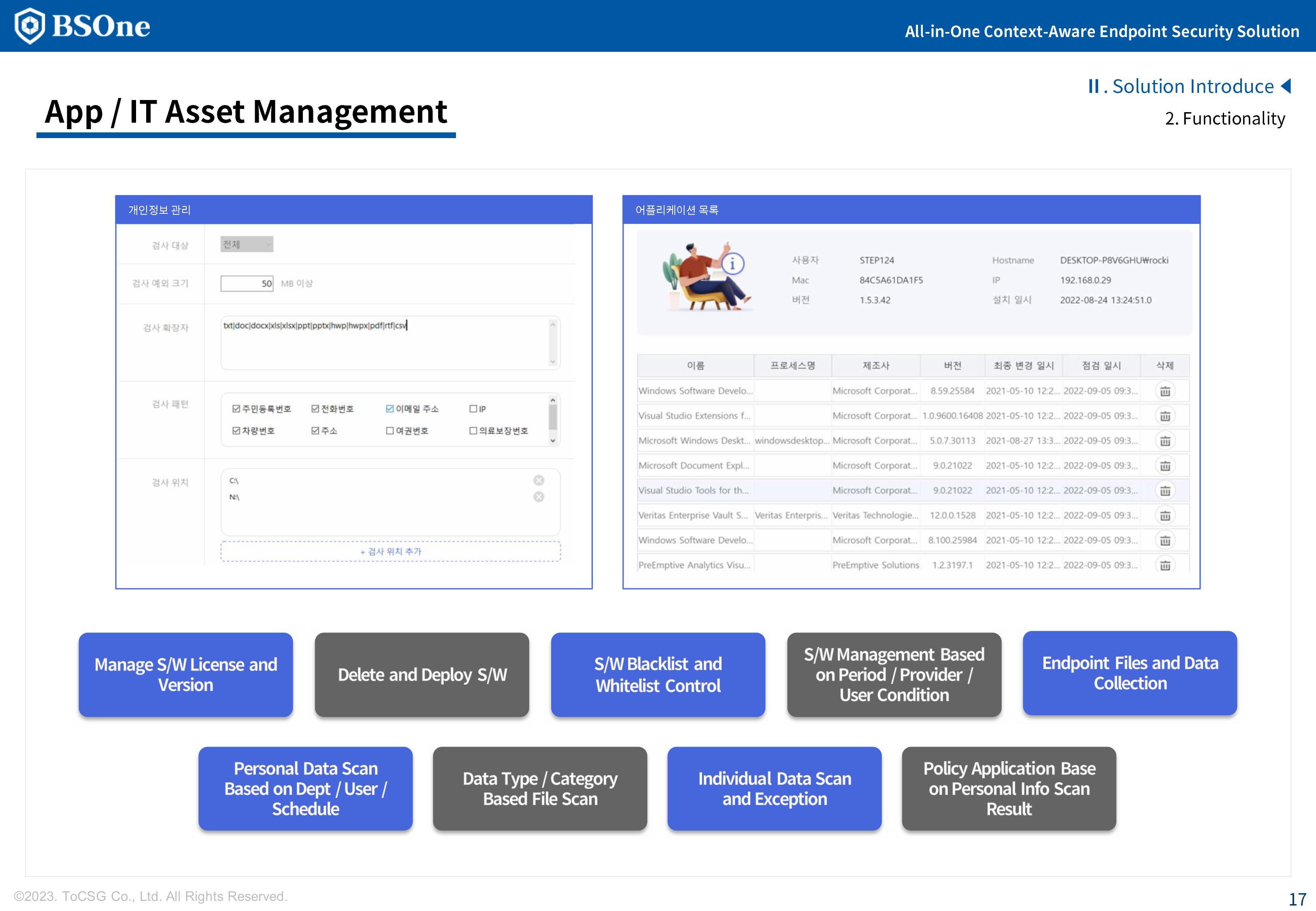Click the BSOne shield logo
Viewport: 1316px width, 911px height.
click(30, 26)
